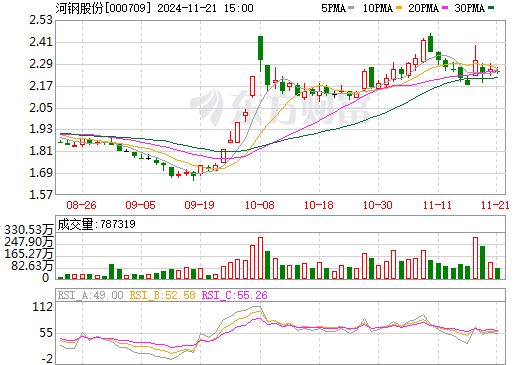Click the tallest red volume bar near 10-08
The height and width of the screenshot is (365, 520).
pos(260,258)
